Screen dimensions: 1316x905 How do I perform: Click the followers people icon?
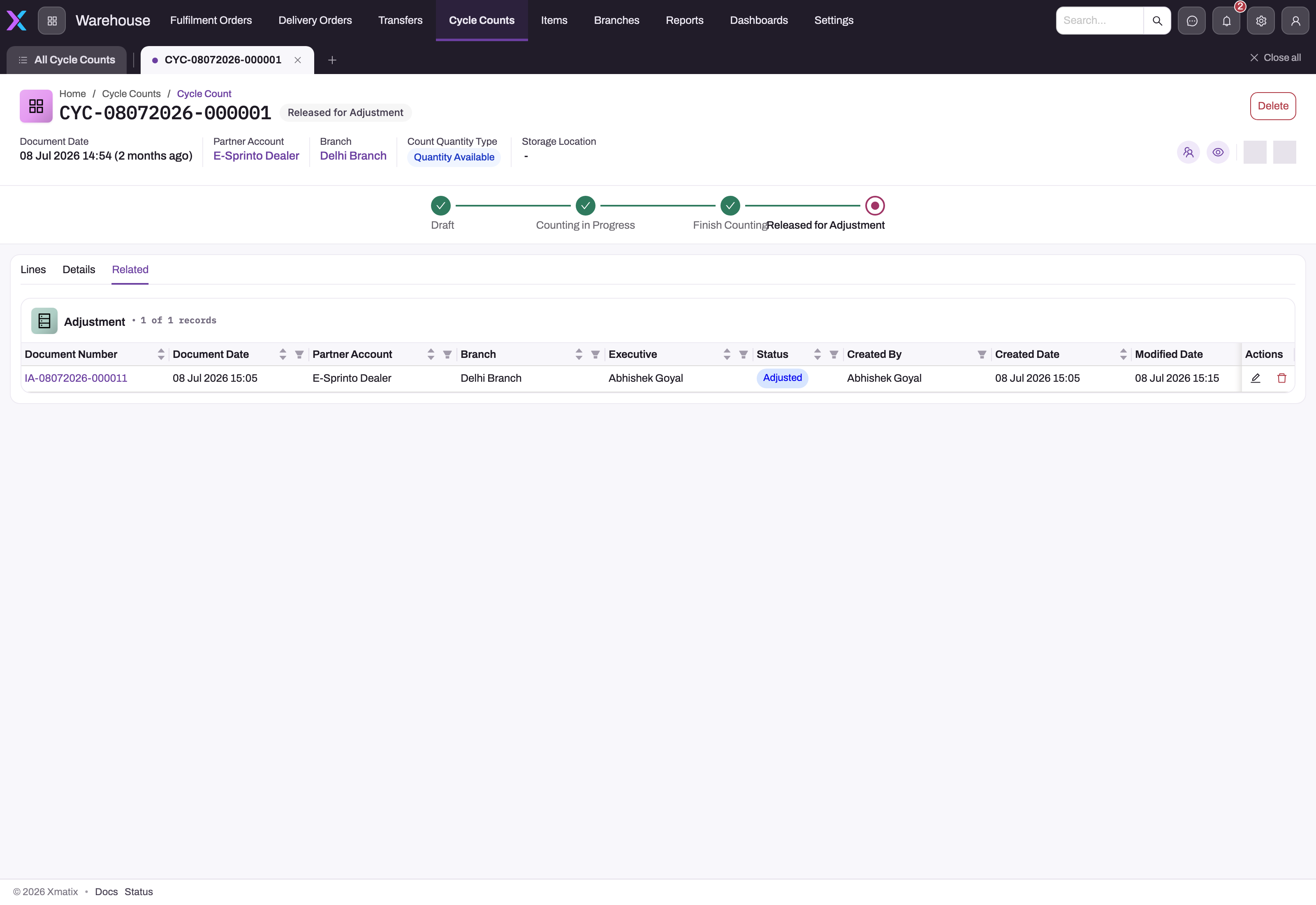(x=1188, y=152)
